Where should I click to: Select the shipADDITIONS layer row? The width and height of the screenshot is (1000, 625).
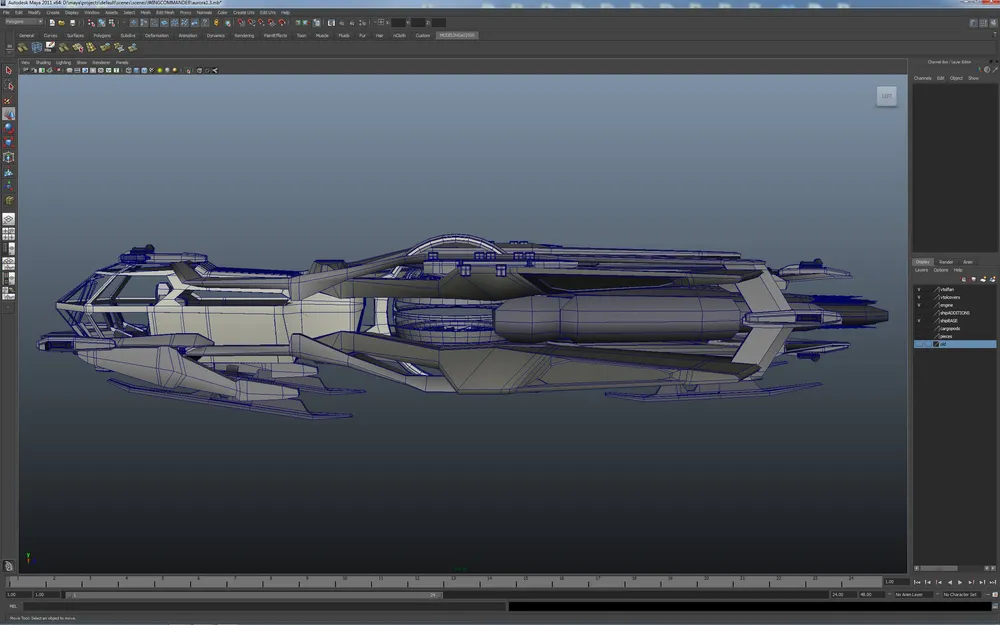[955, 313]
